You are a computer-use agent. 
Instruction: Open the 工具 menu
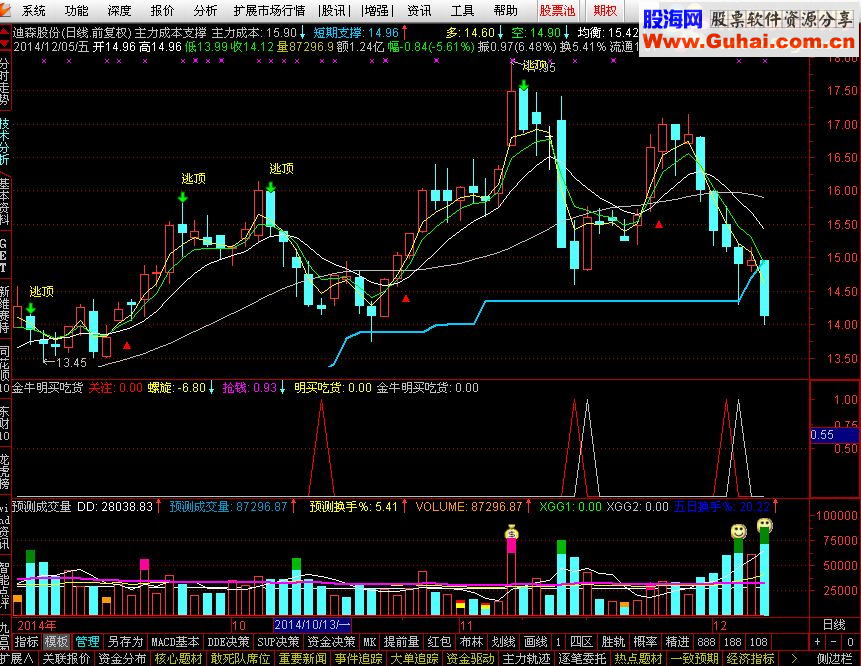point(462,10)
